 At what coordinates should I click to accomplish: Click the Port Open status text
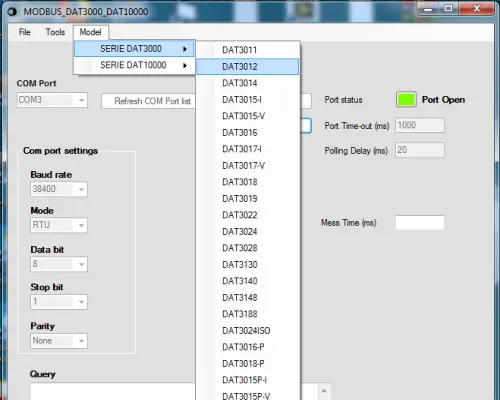[443, 100]
